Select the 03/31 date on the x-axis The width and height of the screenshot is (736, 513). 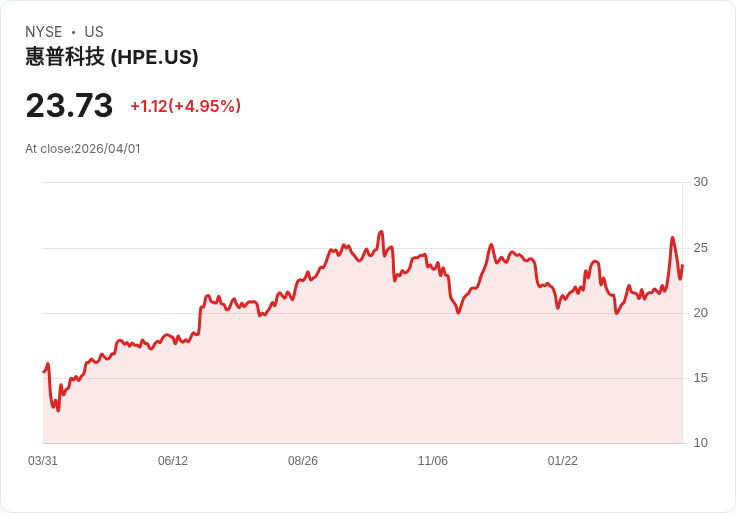tap(43, 461)
